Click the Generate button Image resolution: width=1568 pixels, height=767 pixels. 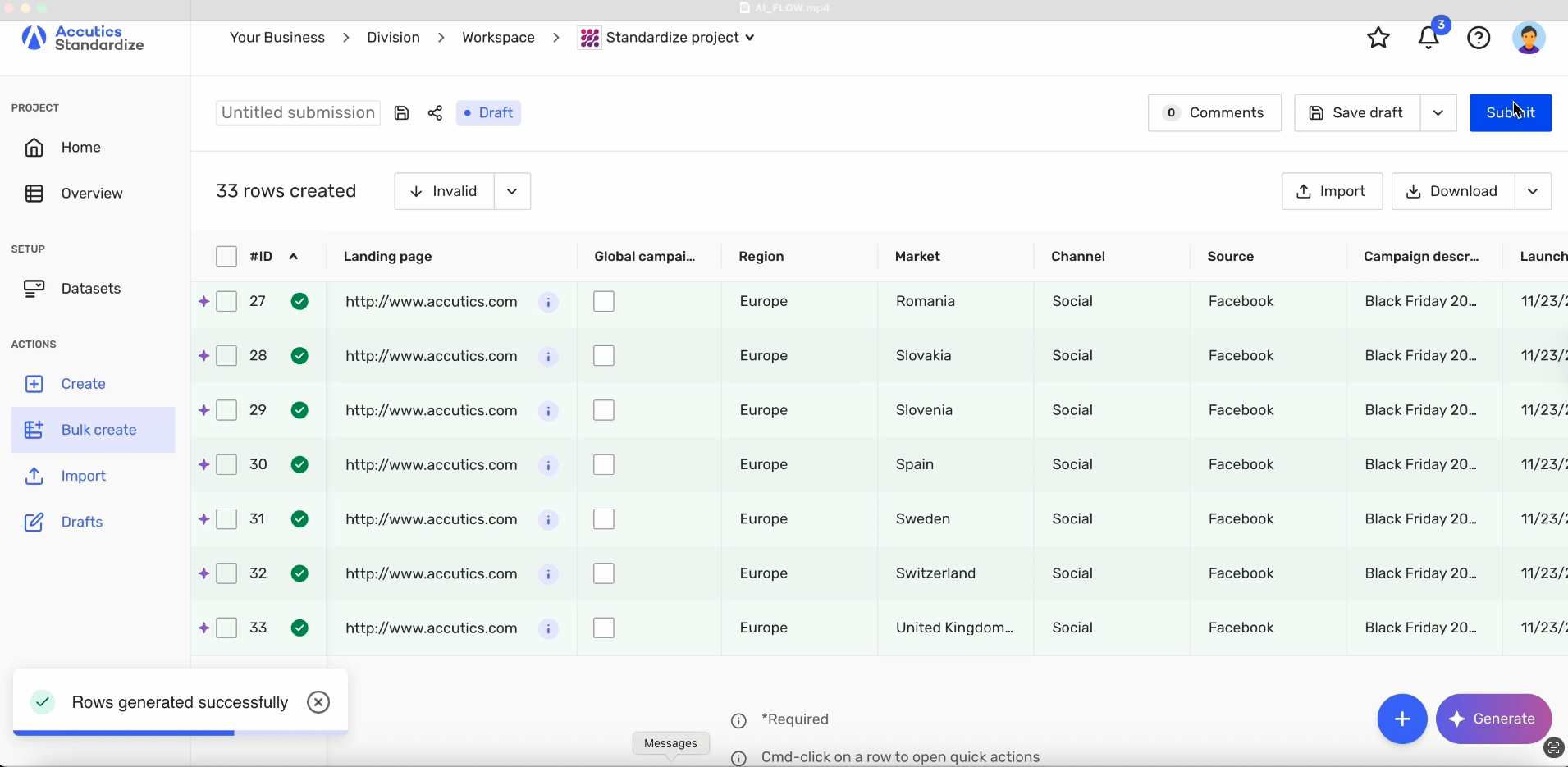[1493, 719]
